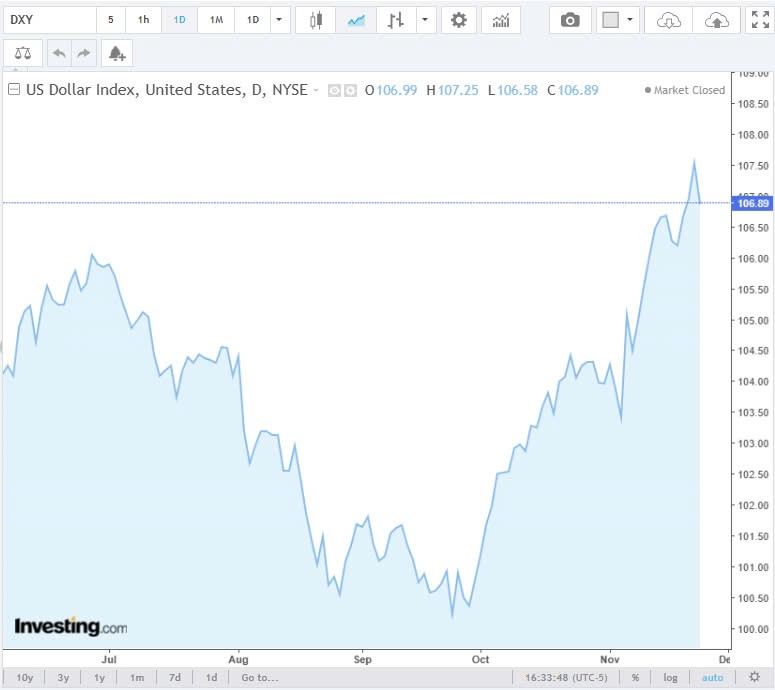Viewport: 775px width, 690px height.
Task: Collapse the US Dollar Index legend
Action: point(13,90)
